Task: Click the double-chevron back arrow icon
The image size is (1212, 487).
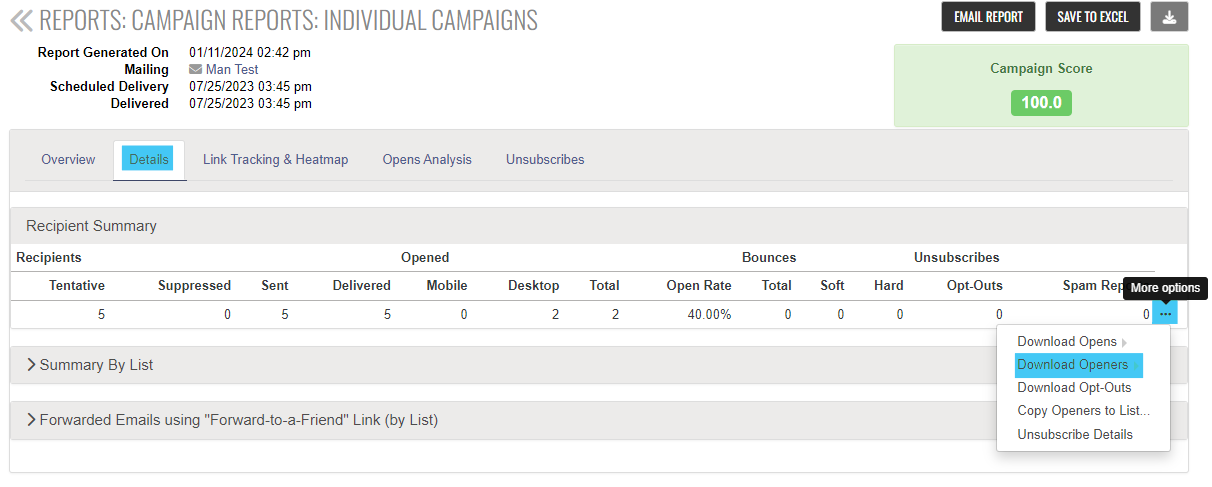Action: (21, 20)
